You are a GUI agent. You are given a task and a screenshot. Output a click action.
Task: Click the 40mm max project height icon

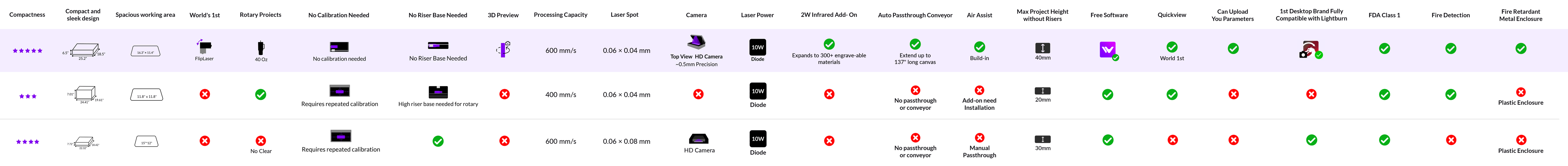[1042, 48]
